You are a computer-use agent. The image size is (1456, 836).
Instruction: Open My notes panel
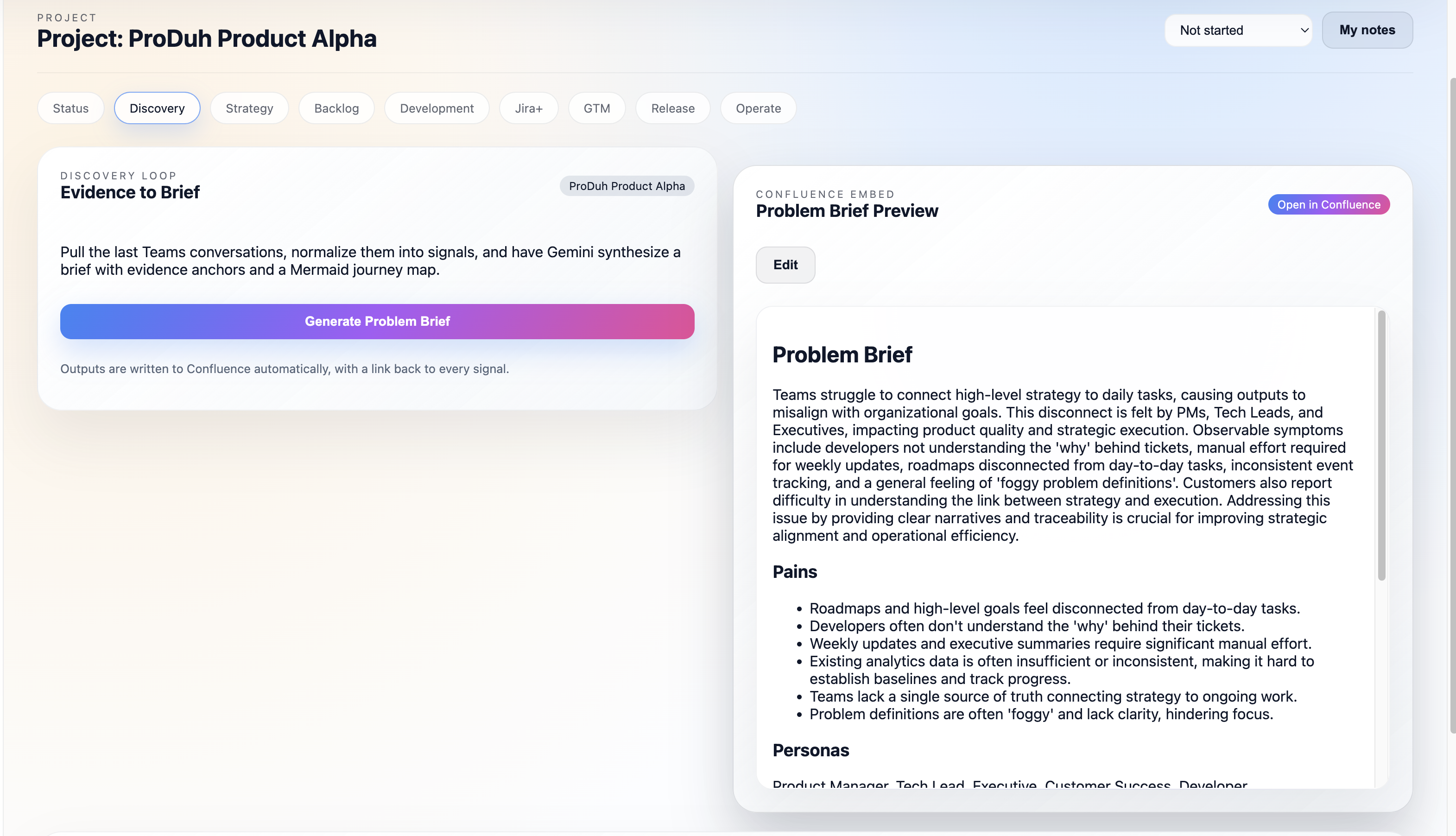[1367, 30]
